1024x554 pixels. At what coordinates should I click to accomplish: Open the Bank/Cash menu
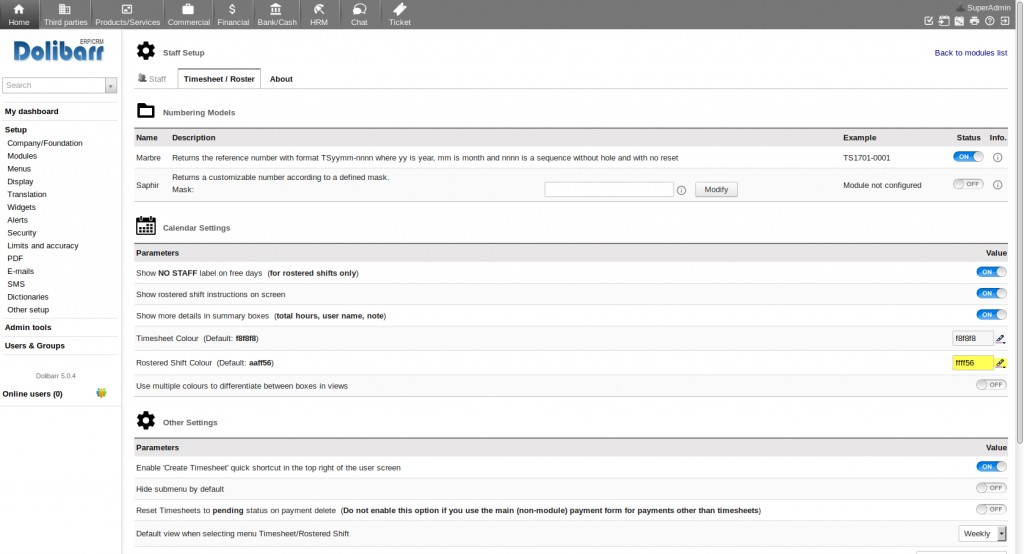(x=276, y=14)
